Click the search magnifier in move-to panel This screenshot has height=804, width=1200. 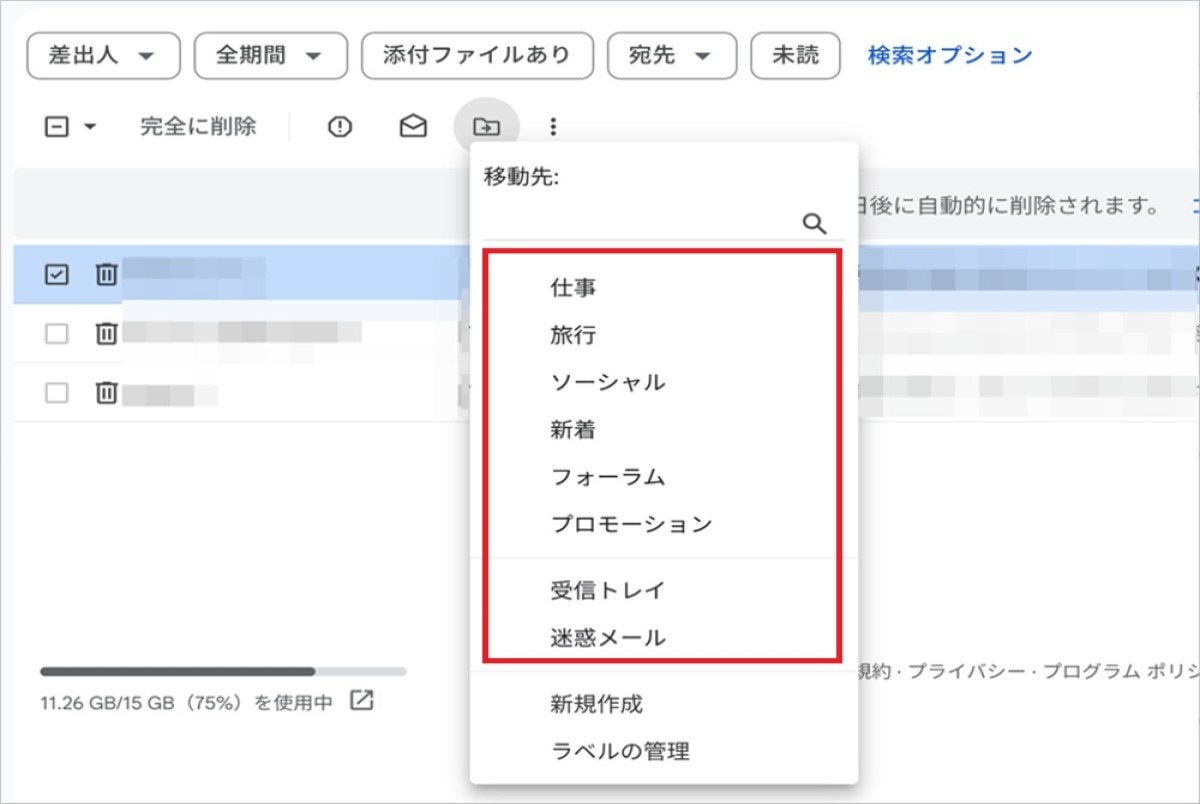(815, 223)
